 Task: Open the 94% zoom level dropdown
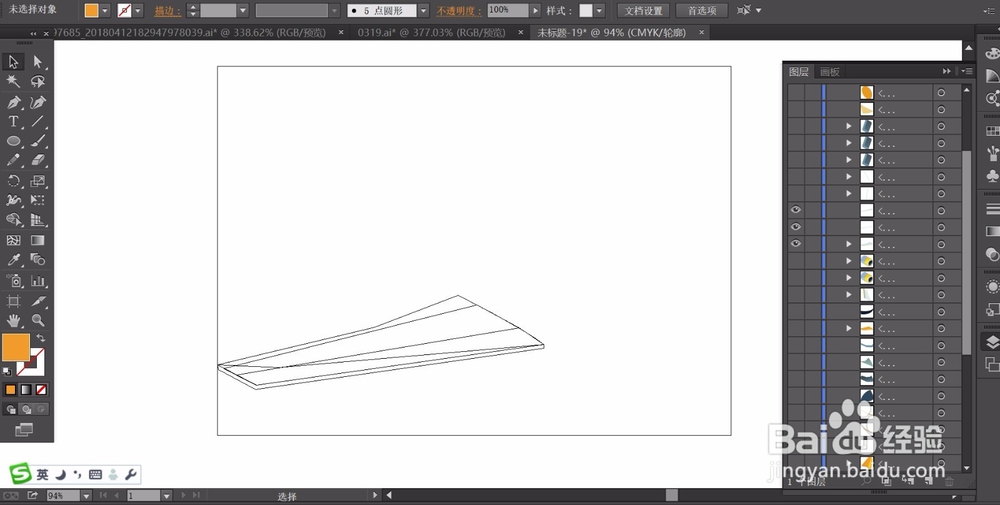click(x=86, y=495)
